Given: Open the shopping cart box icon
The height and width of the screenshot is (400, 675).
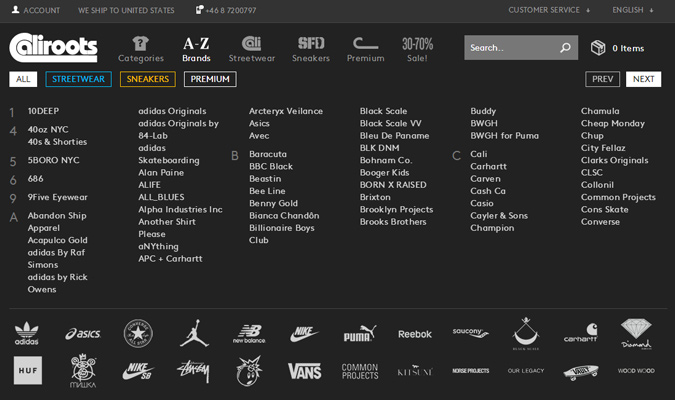Looking at the screenshot, I should [598, 48].
